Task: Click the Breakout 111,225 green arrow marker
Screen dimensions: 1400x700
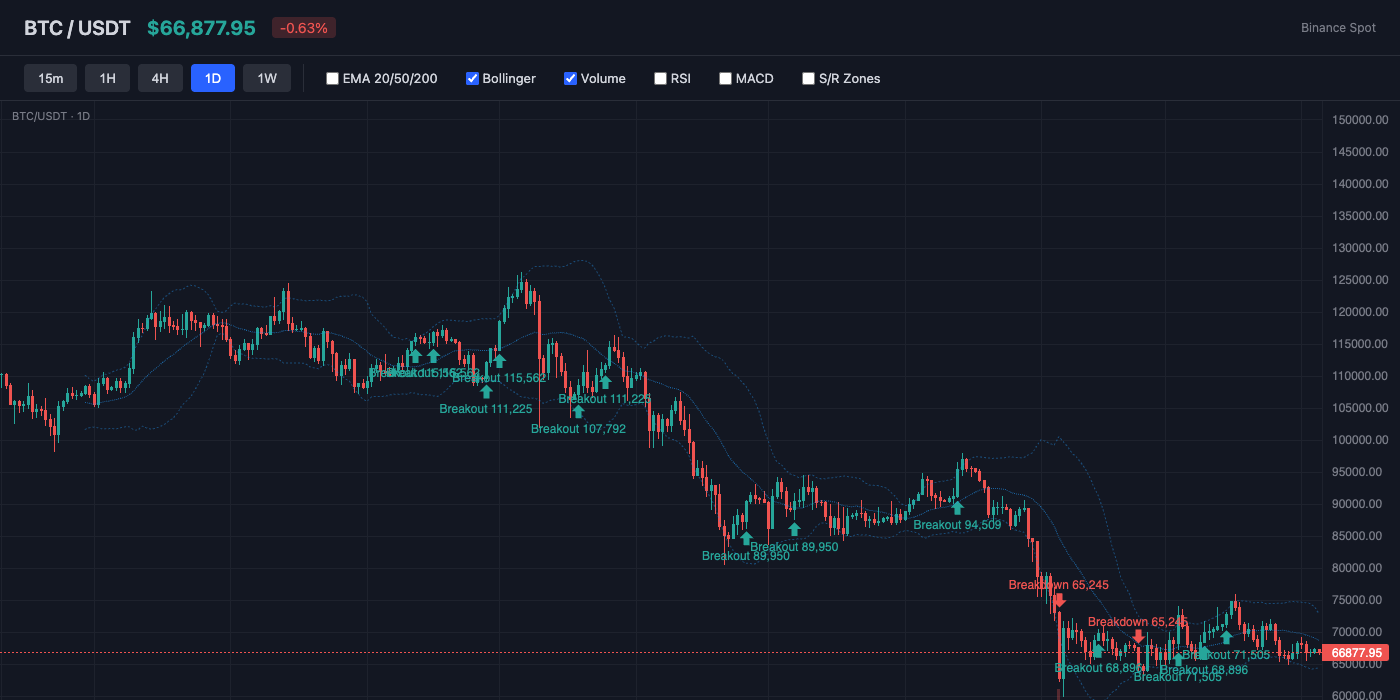Action: point(486,391)
